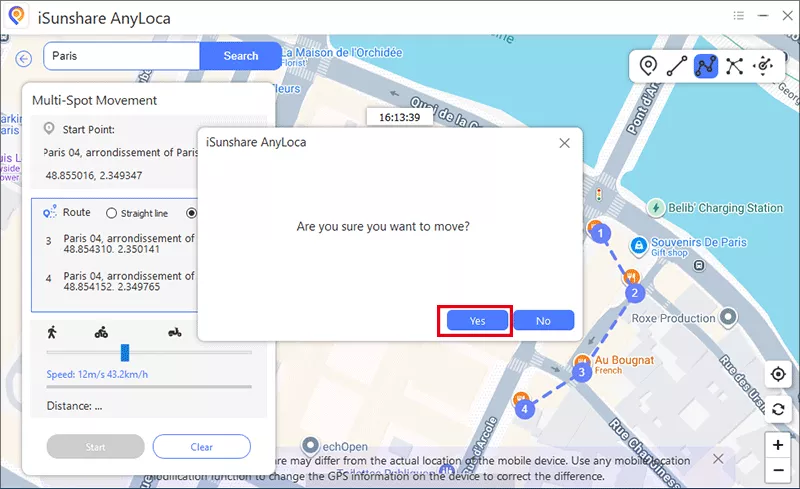
Task: Minimize the AnyLoca window
Action: (763, 16)
